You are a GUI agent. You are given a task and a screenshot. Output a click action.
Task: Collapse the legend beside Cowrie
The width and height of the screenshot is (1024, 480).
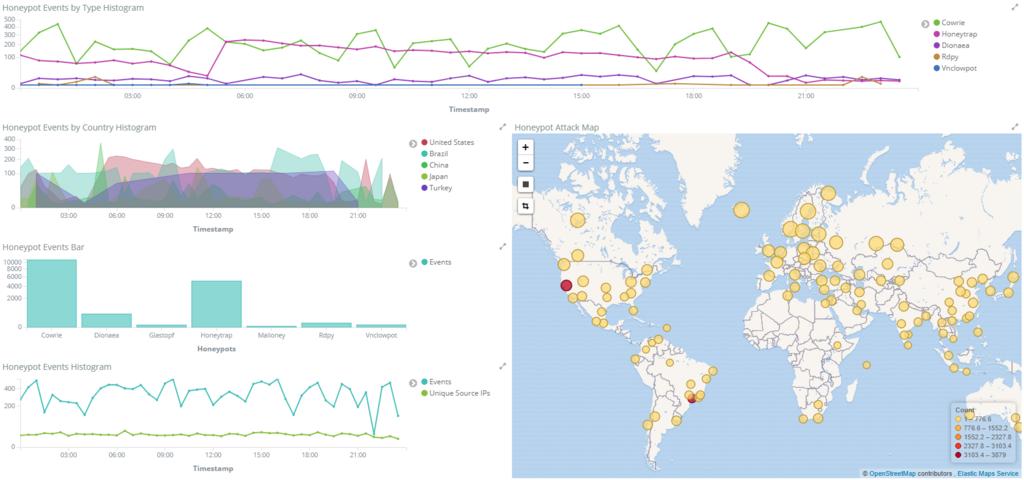[925, 24]
